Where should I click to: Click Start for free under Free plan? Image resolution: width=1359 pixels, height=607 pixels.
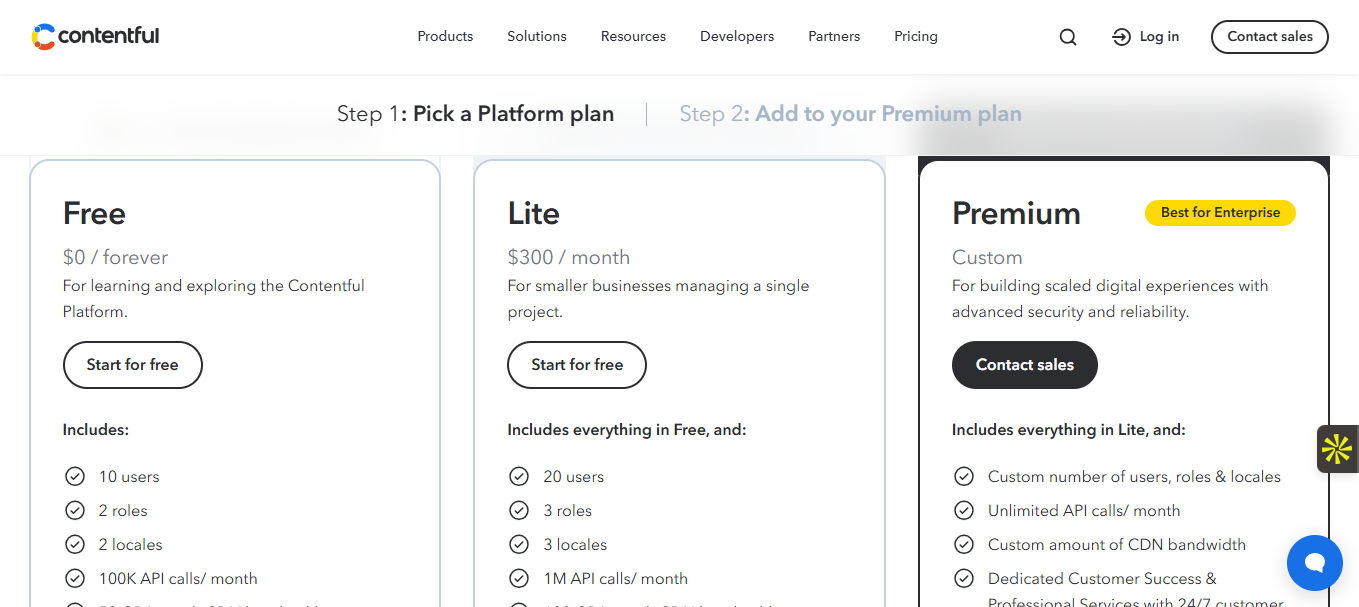tap(133, 365)
